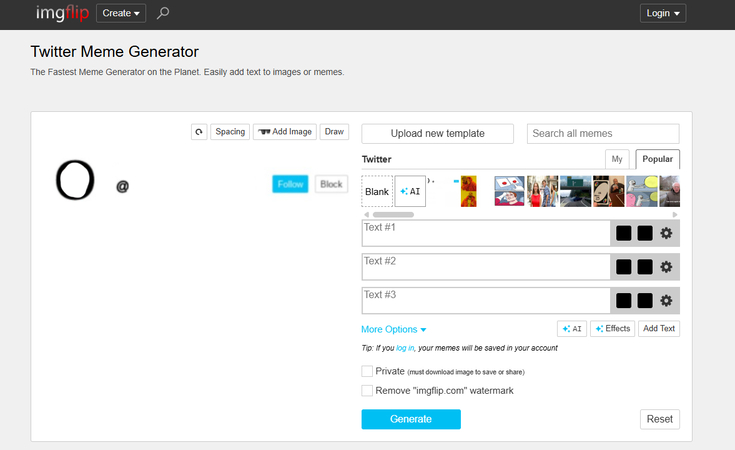Image resolution: width=735 pixels, height=450 pixels.
Task: Open the Add Image tool
Action: [285, 132]
